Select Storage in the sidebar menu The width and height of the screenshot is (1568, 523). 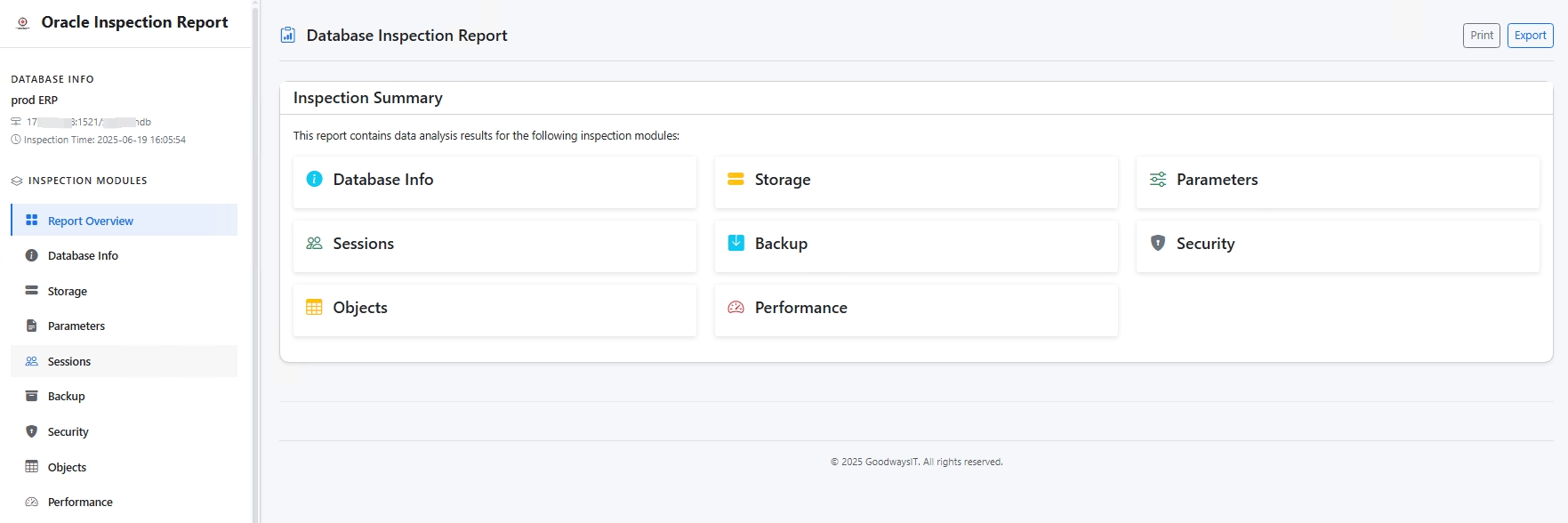[x=125, y=291]
